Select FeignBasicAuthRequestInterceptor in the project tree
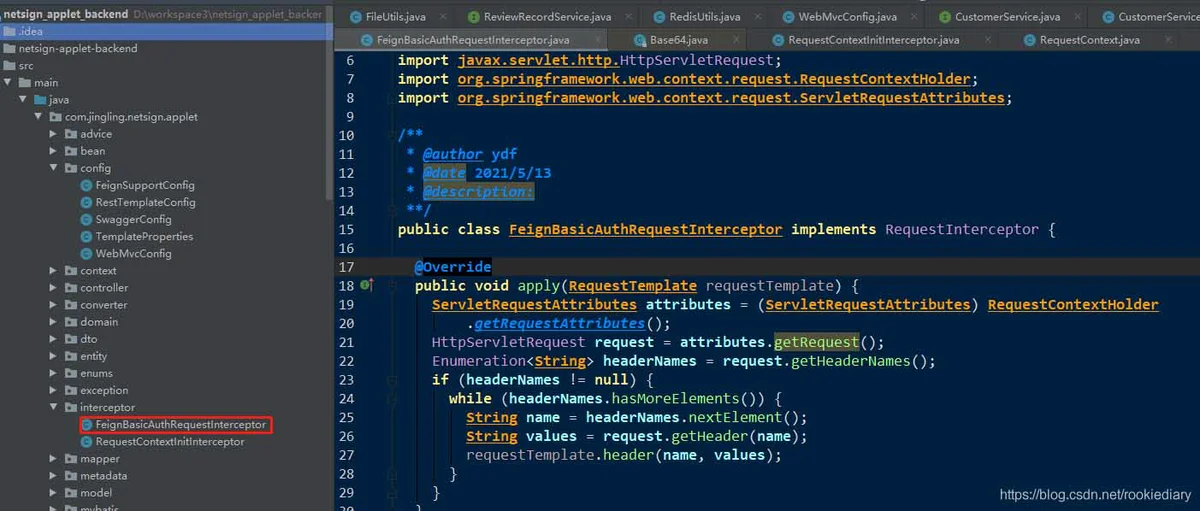 (x=181, y=425)
